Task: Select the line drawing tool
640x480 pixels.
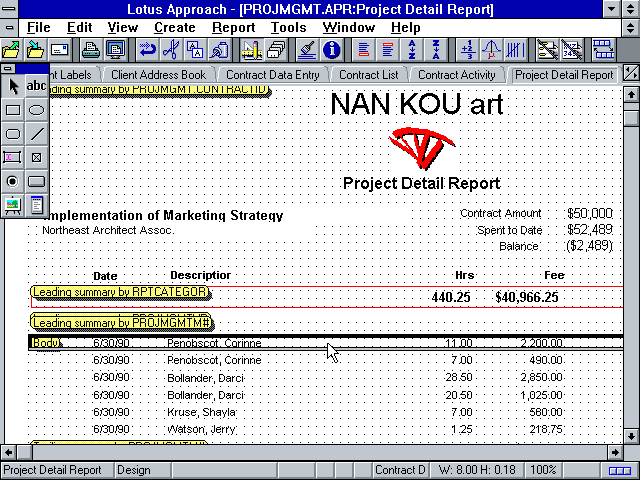Action: tap(37, 134)
